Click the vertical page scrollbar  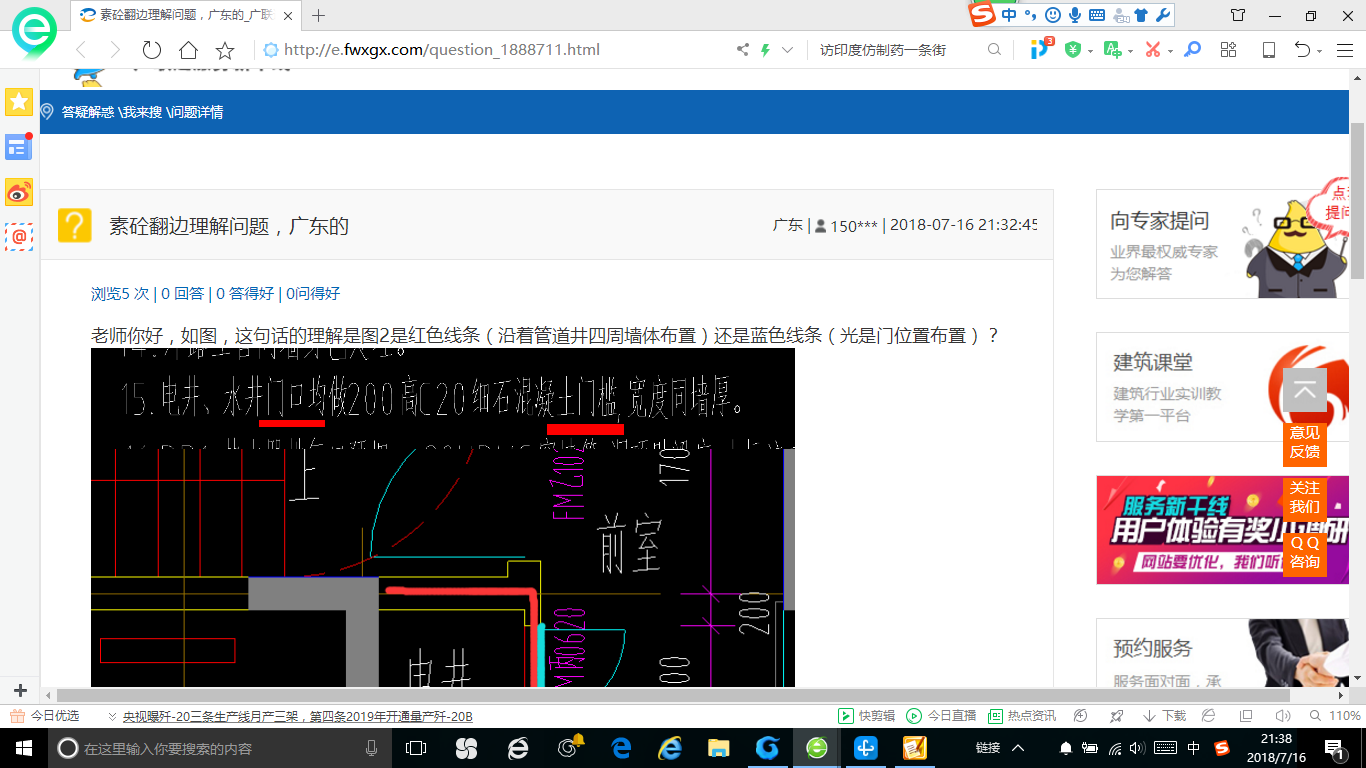(1358, 200)
